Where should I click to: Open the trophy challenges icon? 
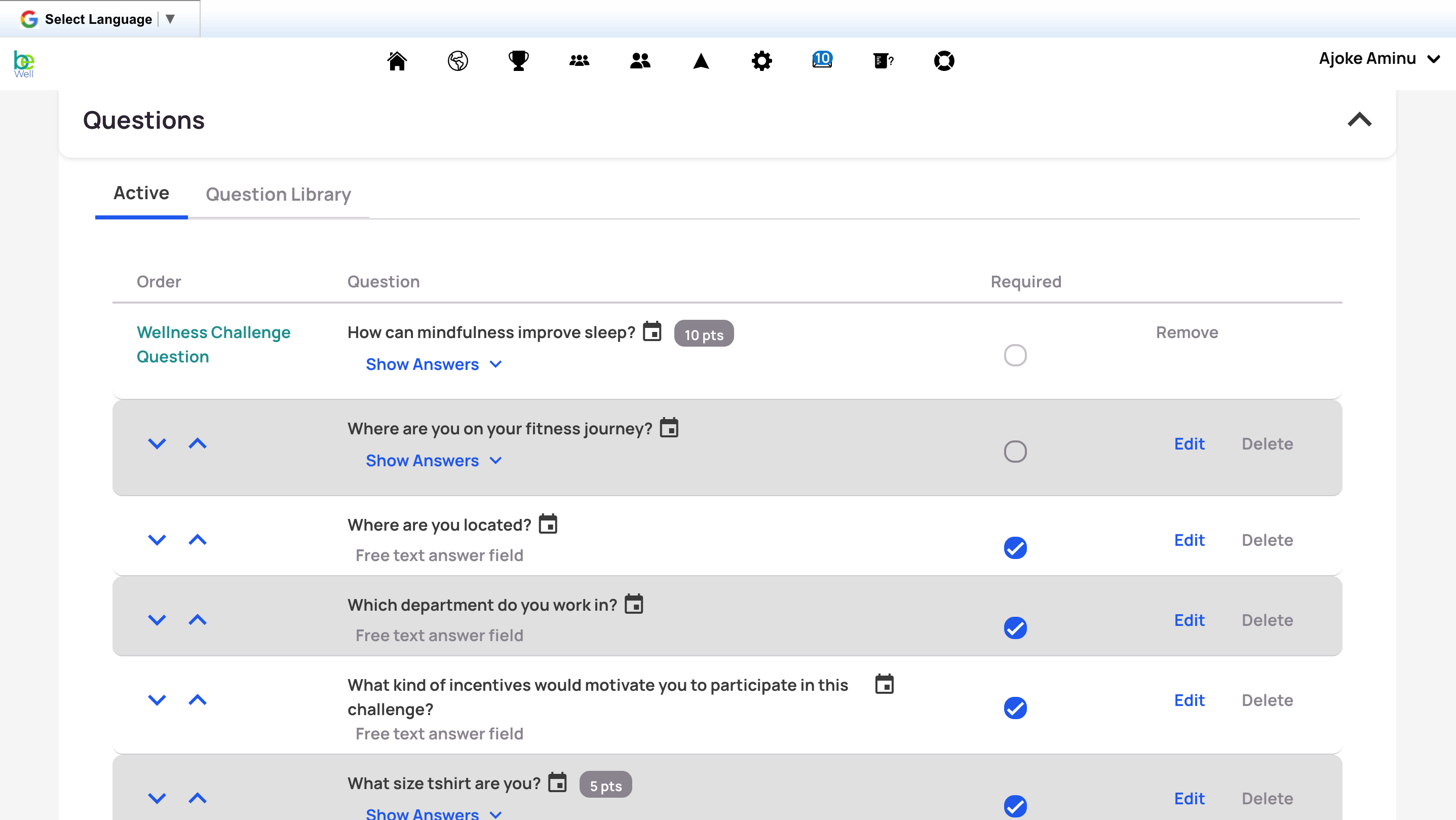pos(518,60)
